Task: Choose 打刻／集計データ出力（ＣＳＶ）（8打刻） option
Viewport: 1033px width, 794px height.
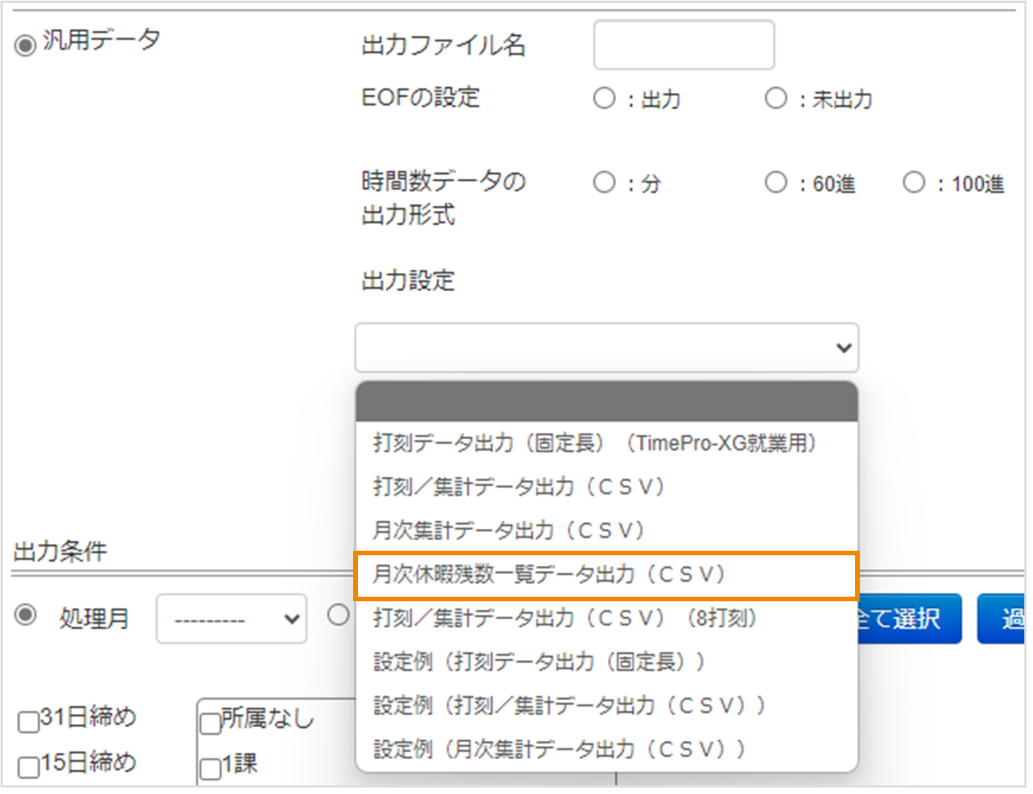Action: (566, 618)
